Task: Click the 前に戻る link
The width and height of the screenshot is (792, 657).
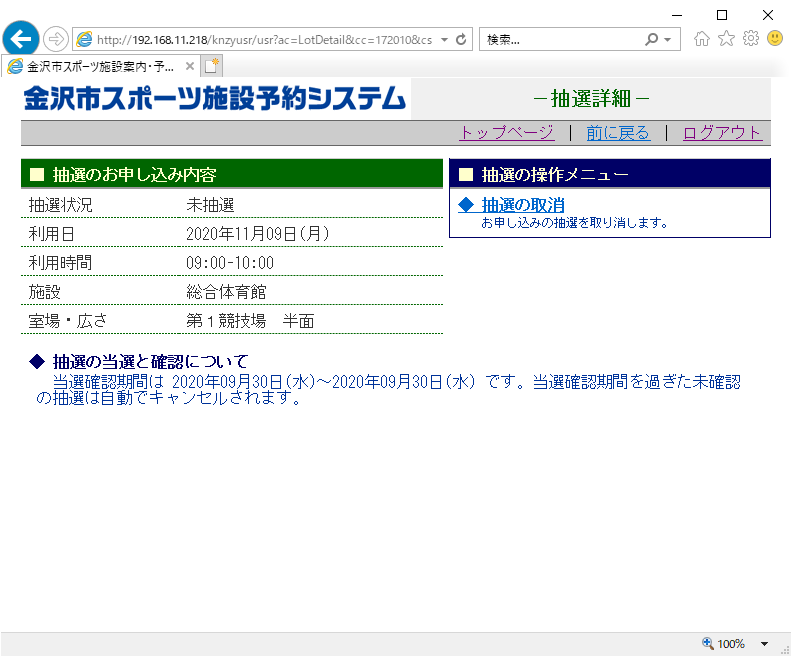Action: [618, 133]
